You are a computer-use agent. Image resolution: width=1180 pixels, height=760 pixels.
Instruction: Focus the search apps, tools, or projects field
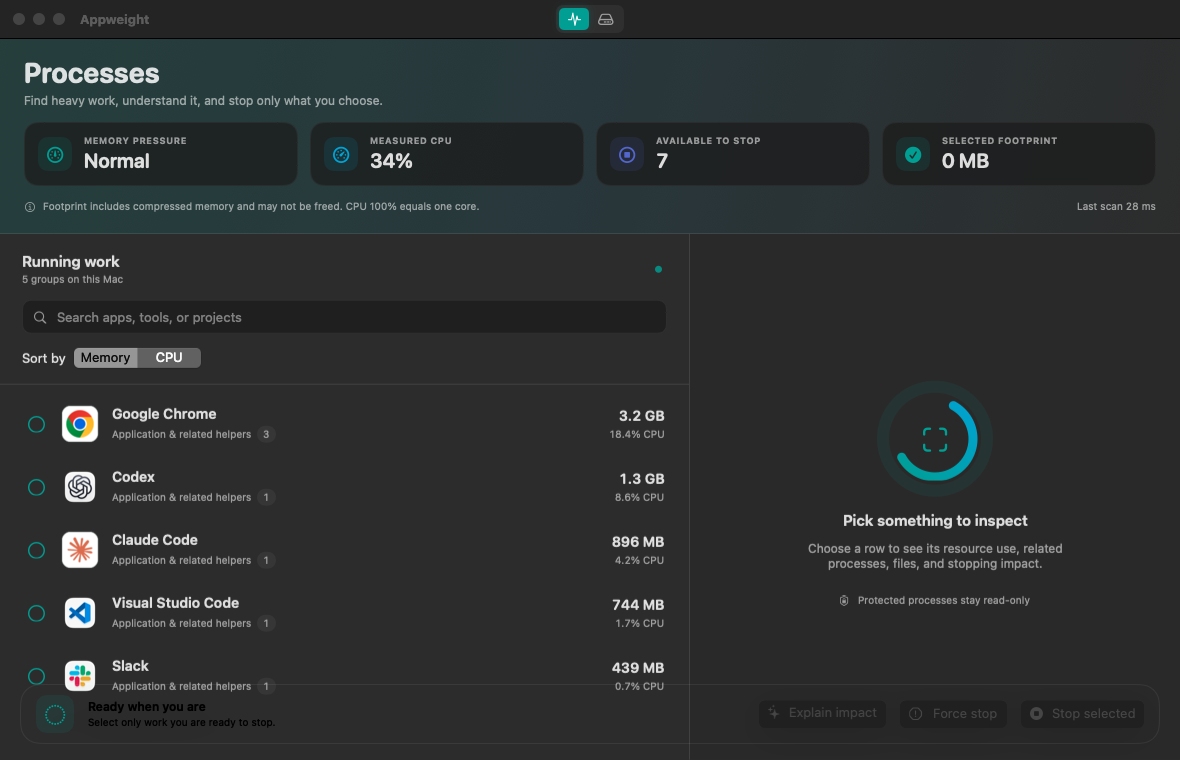(x=344, y=318)
